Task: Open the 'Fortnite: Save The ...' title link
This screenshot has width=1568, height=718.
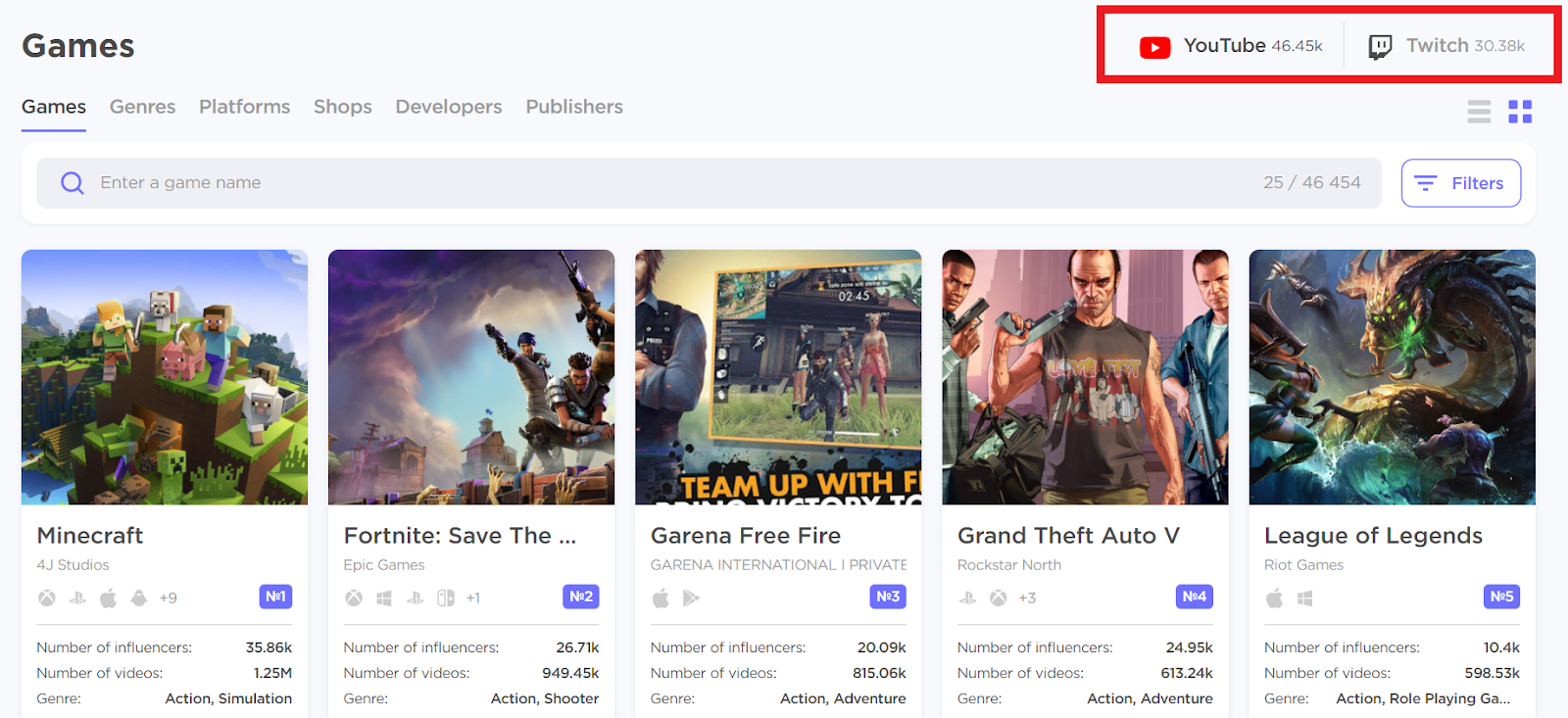Action: 460,536
